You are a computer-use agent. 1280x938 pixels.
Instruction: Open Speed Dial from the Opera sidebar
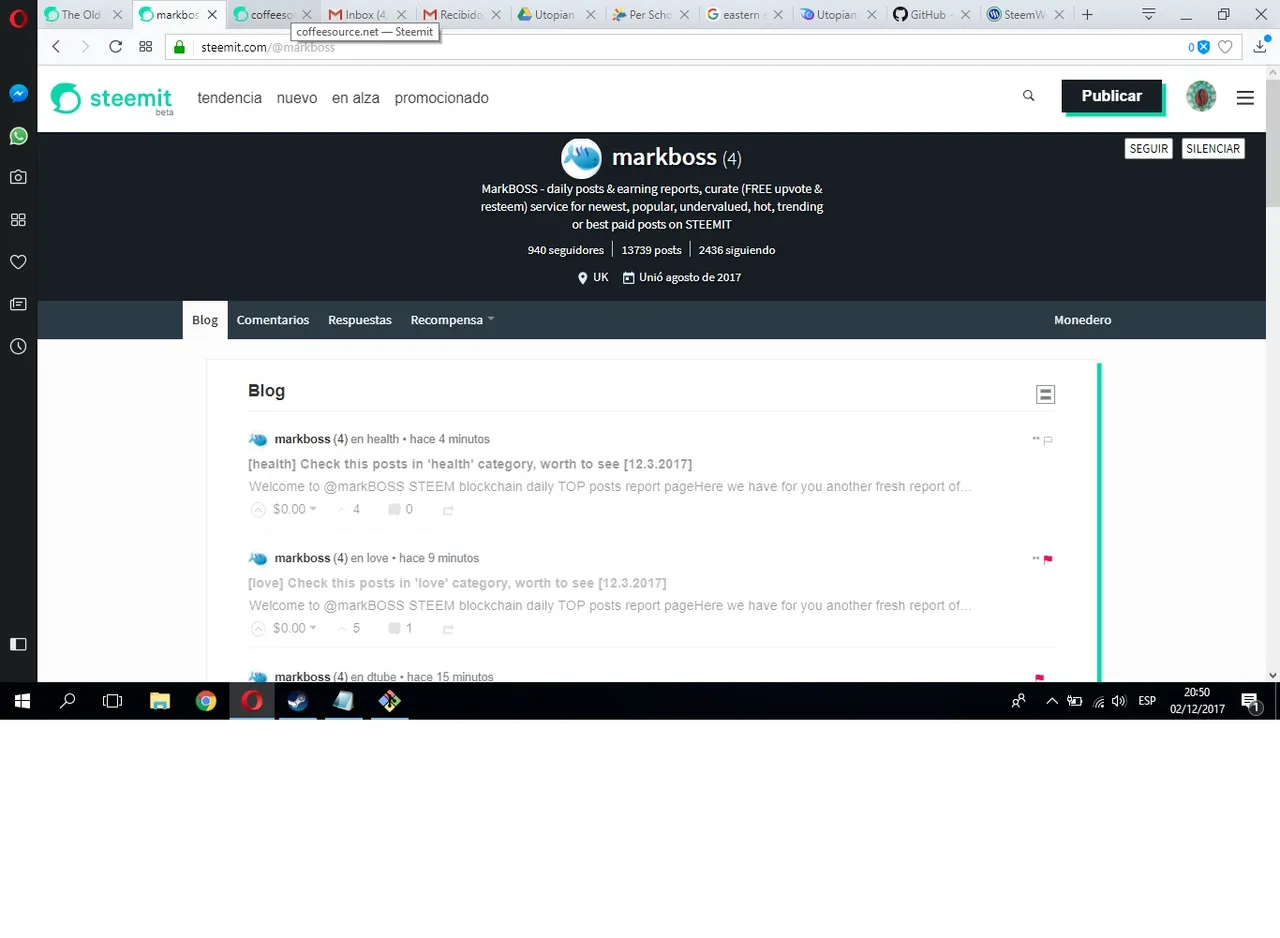(18, 219)
